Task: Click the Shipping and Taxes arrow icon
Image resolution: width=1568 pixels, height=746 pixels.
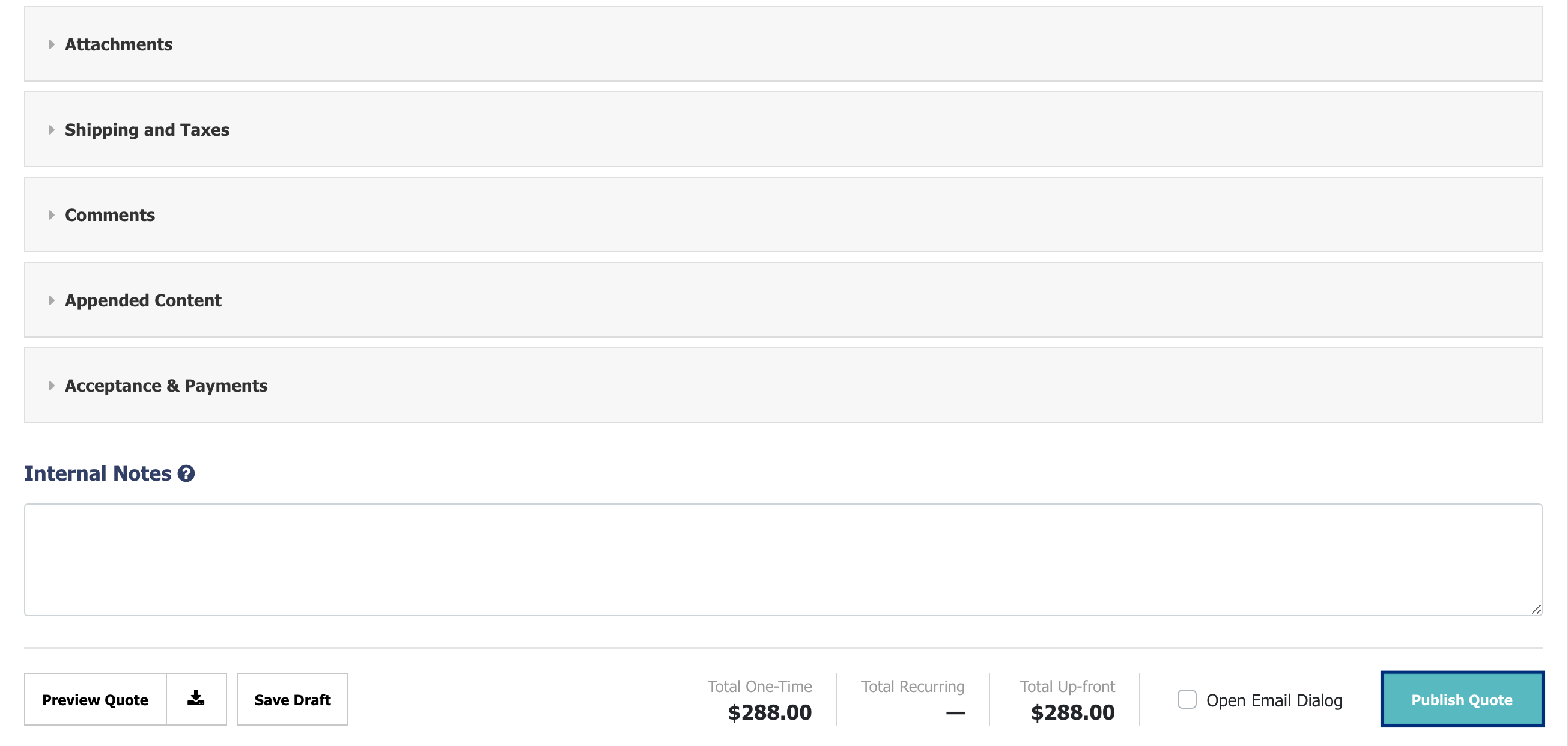Action: [x=52, y=130]
